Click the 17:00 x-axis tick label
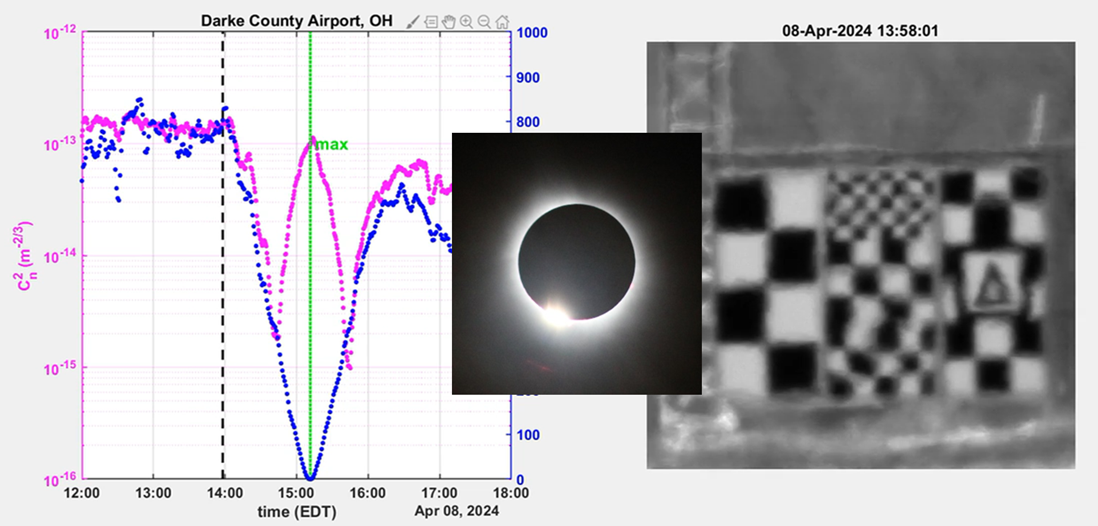1098x526 pixels. click(439, 493)
